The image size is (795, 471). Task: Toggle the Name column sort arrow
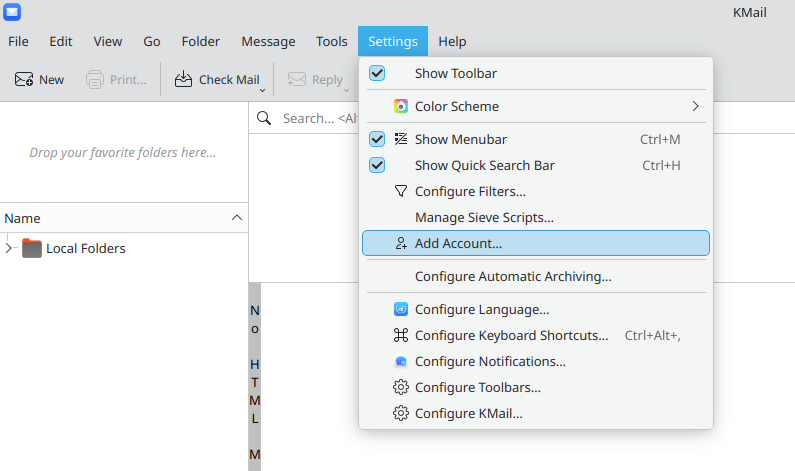(236, 218)
